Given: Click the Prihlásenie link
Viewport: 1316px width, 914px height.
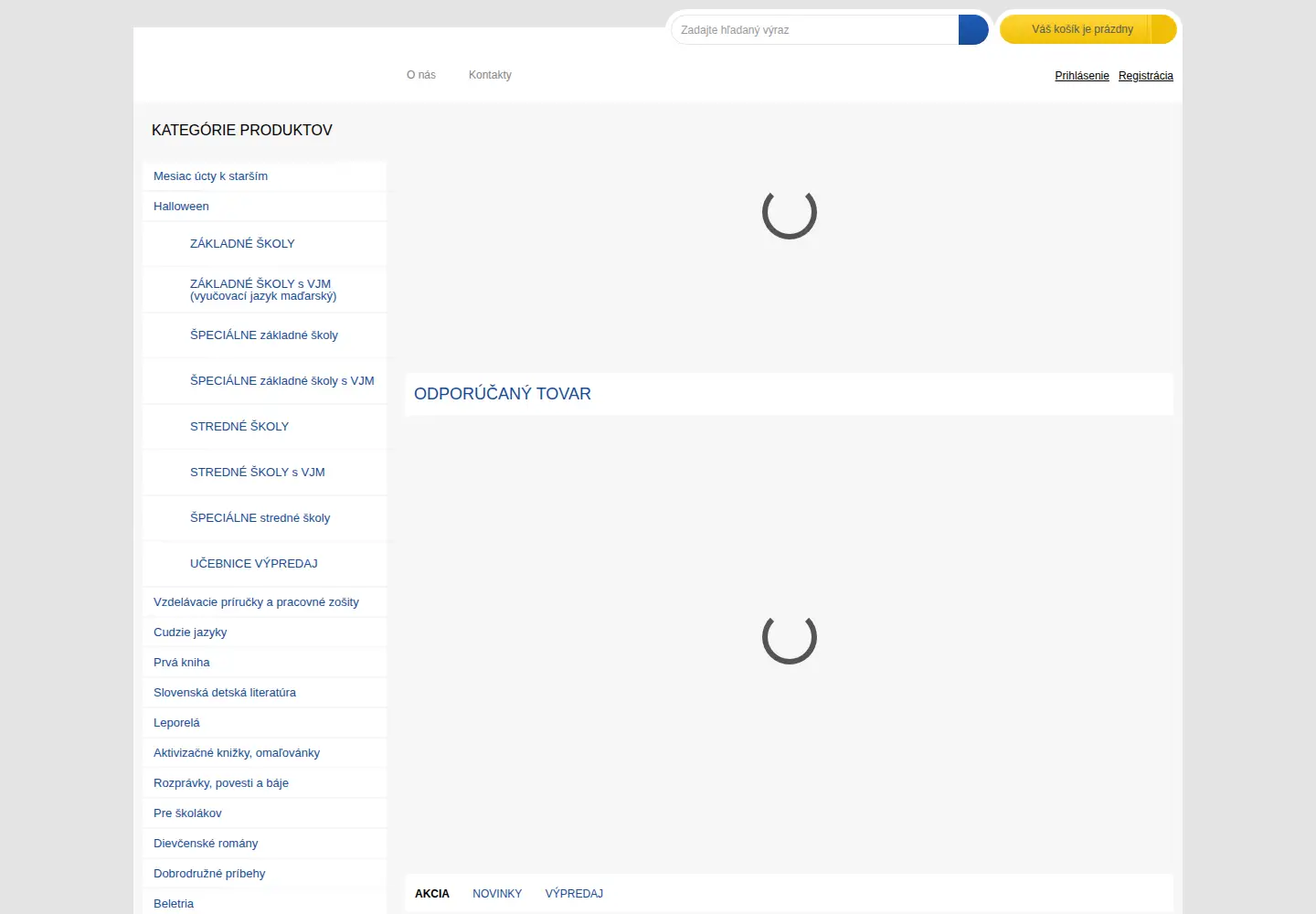Looking at the screenshot, I should click(1082, 76).
